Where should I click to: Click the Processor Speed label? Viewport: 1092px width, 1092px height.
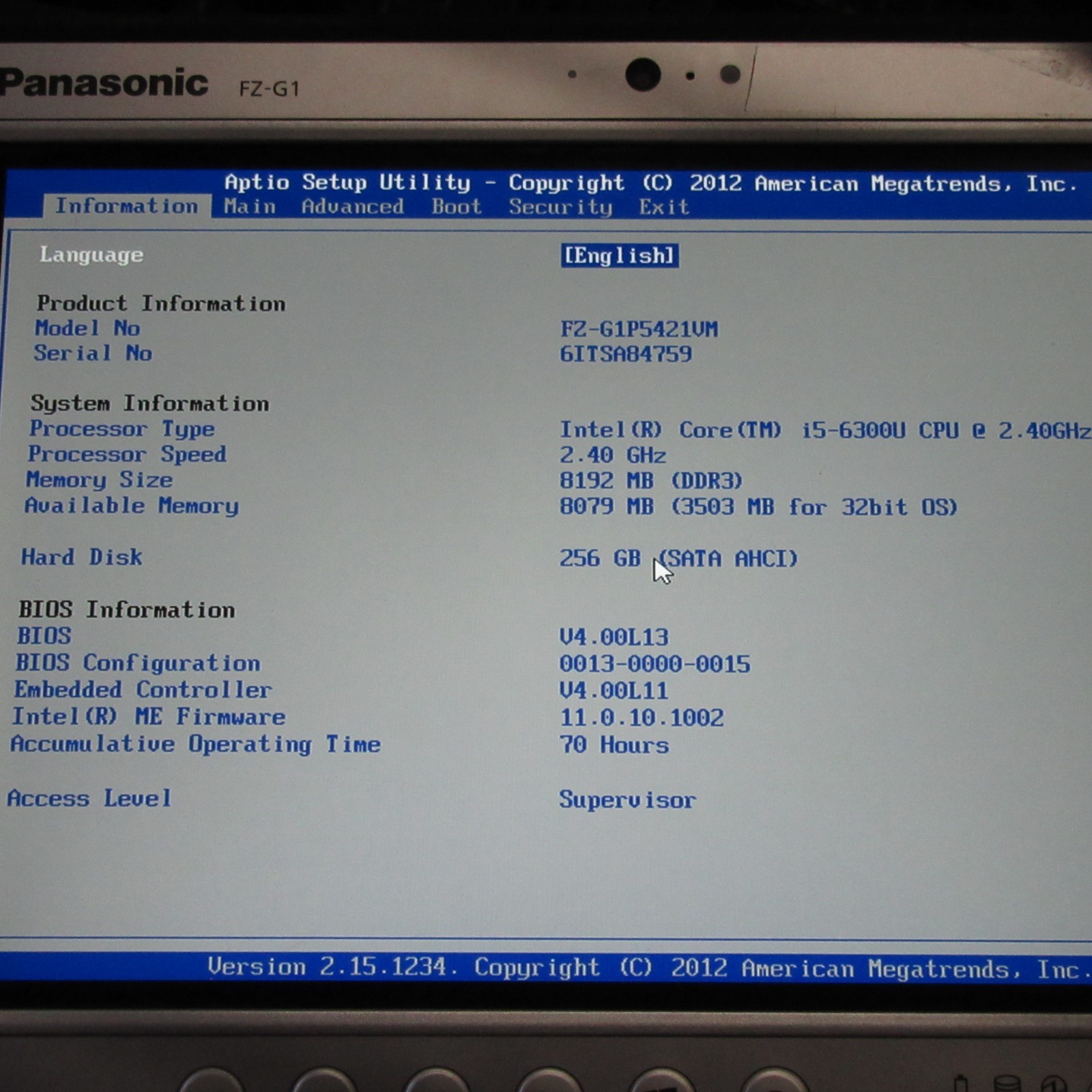127,455
